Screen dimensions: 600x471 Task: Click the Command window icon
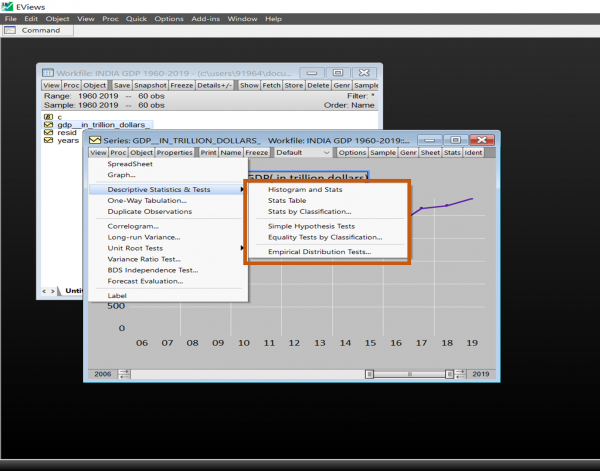click(x=10, y=30)
